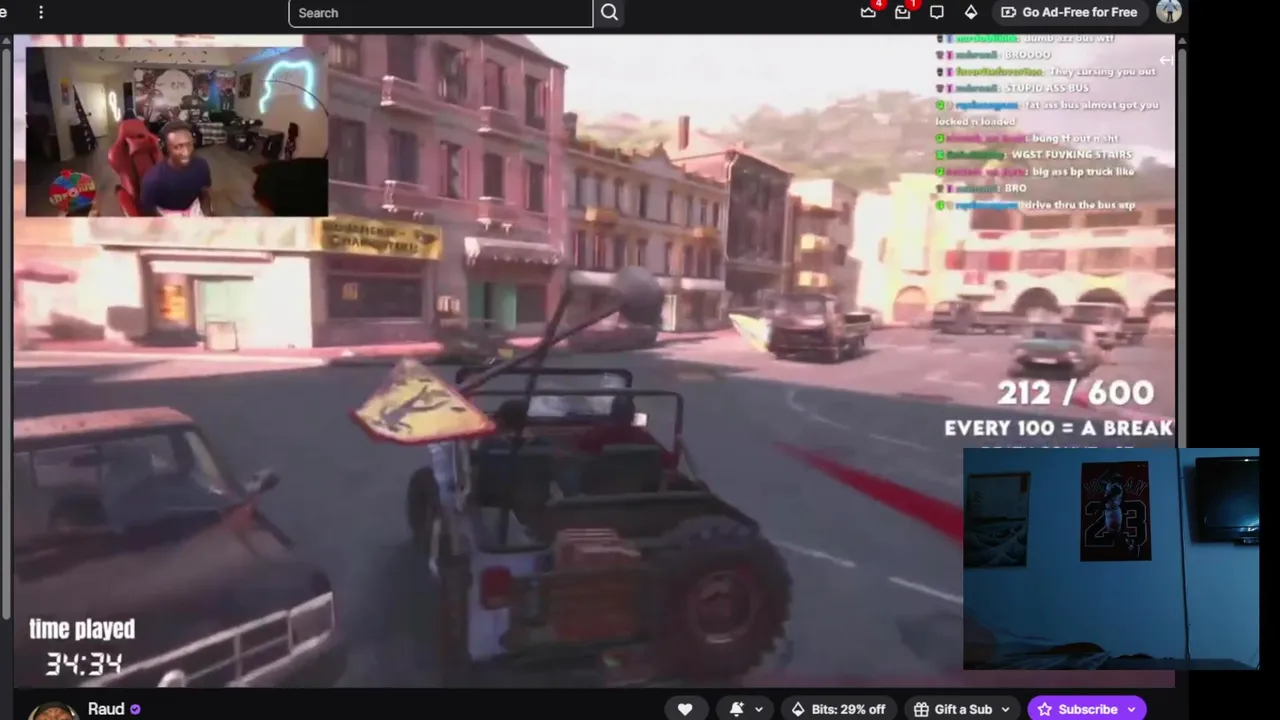Click the verified badge next to Raud
Image resolution: width=1280 pixels, height=720 pixels.
coord(135,709)
